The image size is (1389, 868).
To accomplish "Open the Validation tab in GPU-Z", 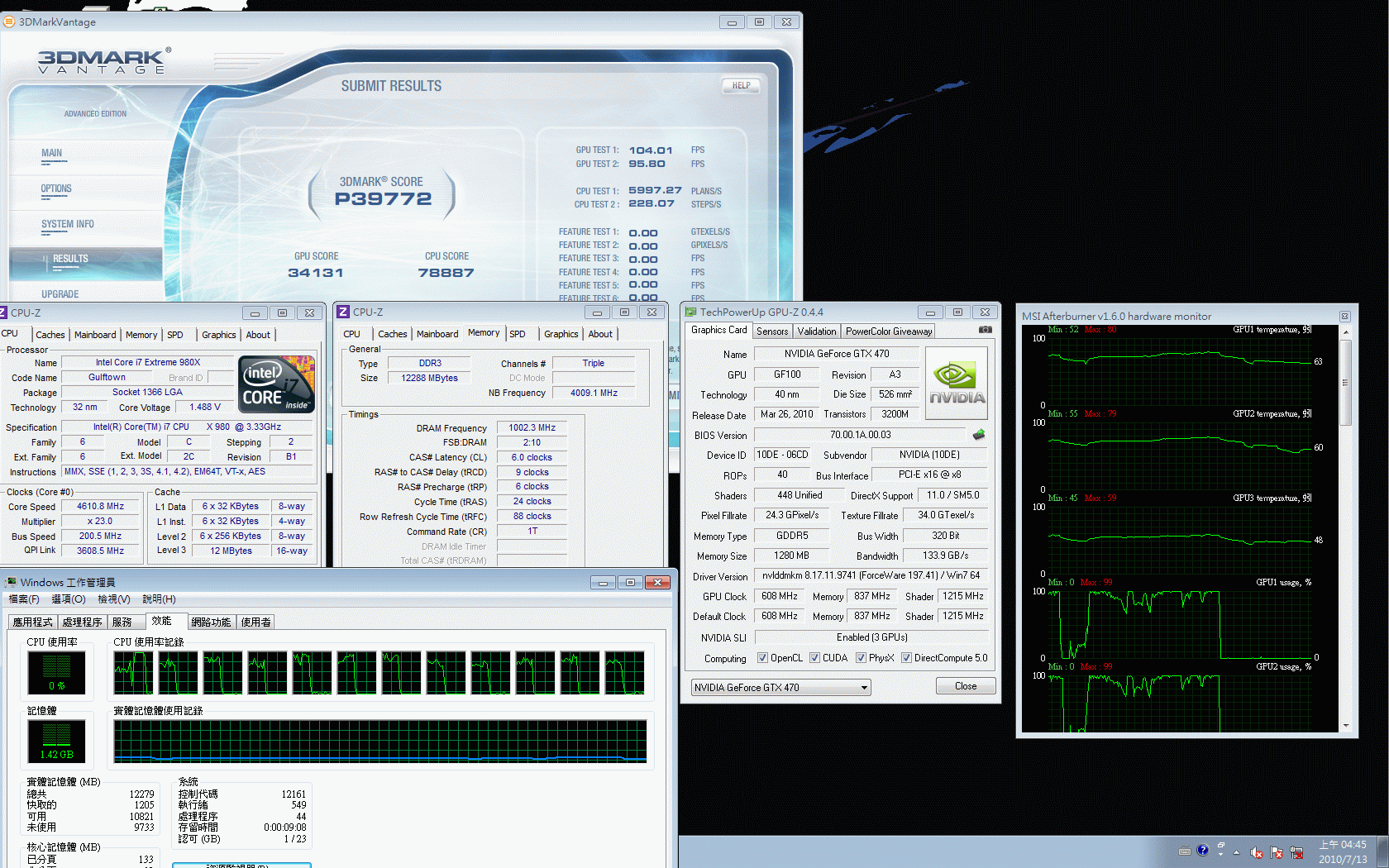I will point(817,331).
